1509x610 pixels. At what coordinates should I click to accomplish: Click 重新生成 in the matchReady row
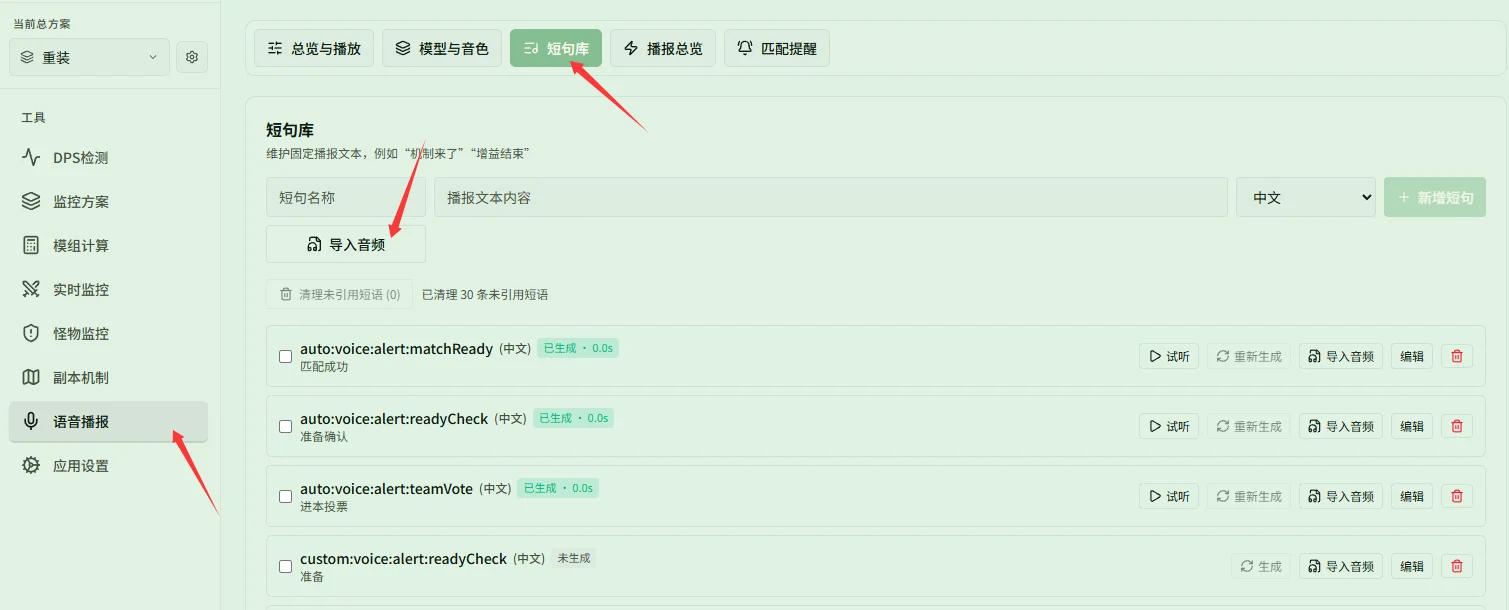tap(1249, 357)
